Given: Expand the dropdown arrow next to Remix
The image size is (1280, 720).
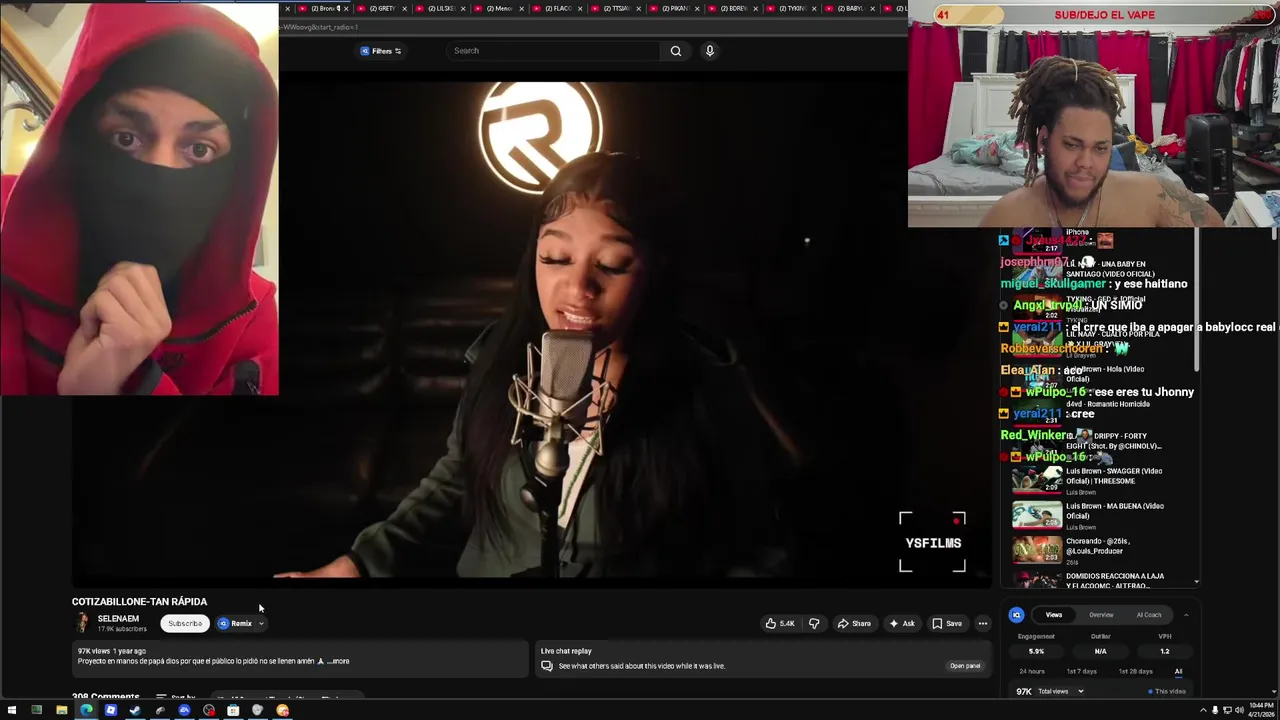Looking at the screenshot, I should pos(261,623).
